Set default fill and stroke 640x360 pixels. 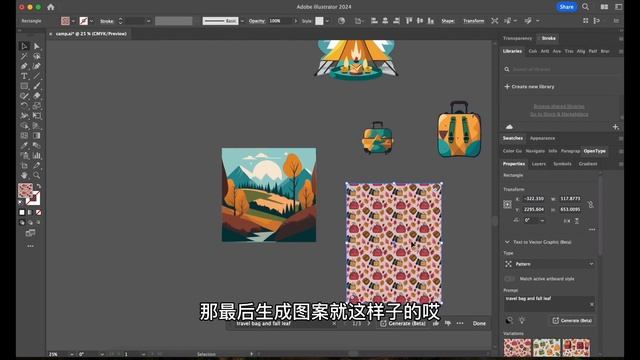click(x=21, y=202)
